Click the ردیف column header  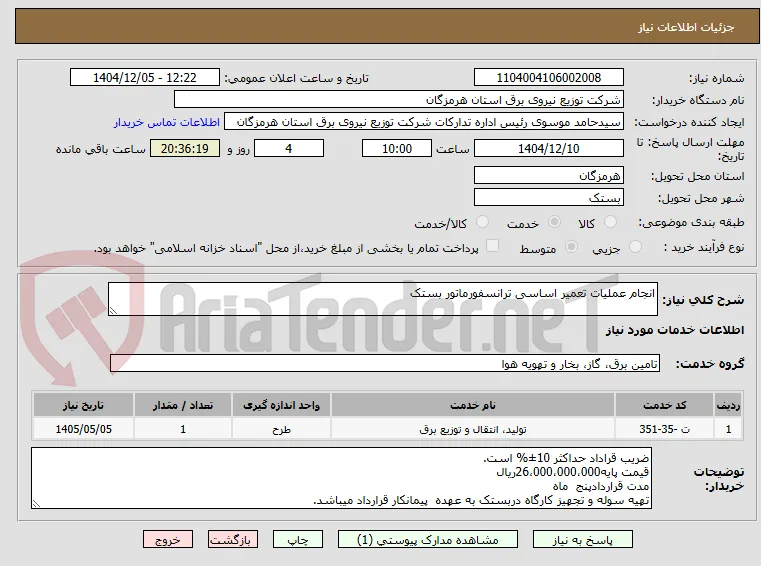point(728,405)
